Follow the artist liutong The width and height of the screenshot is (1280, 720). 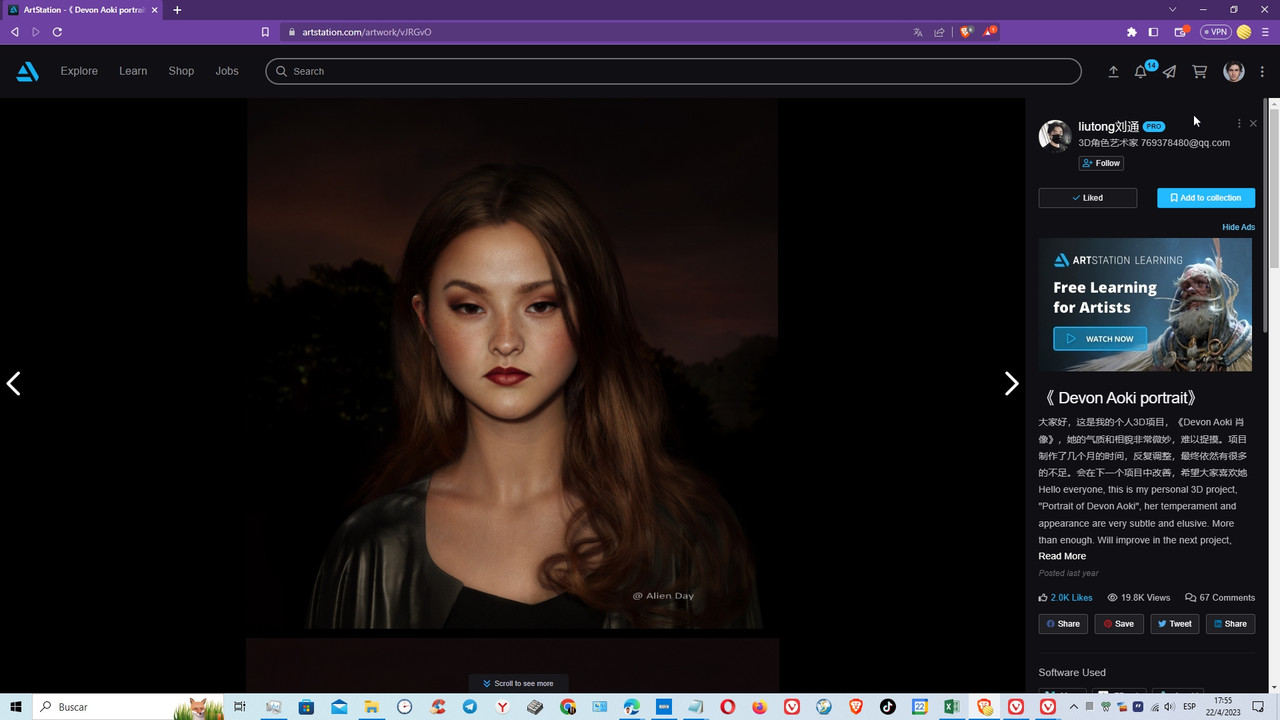pos(1101,163)
